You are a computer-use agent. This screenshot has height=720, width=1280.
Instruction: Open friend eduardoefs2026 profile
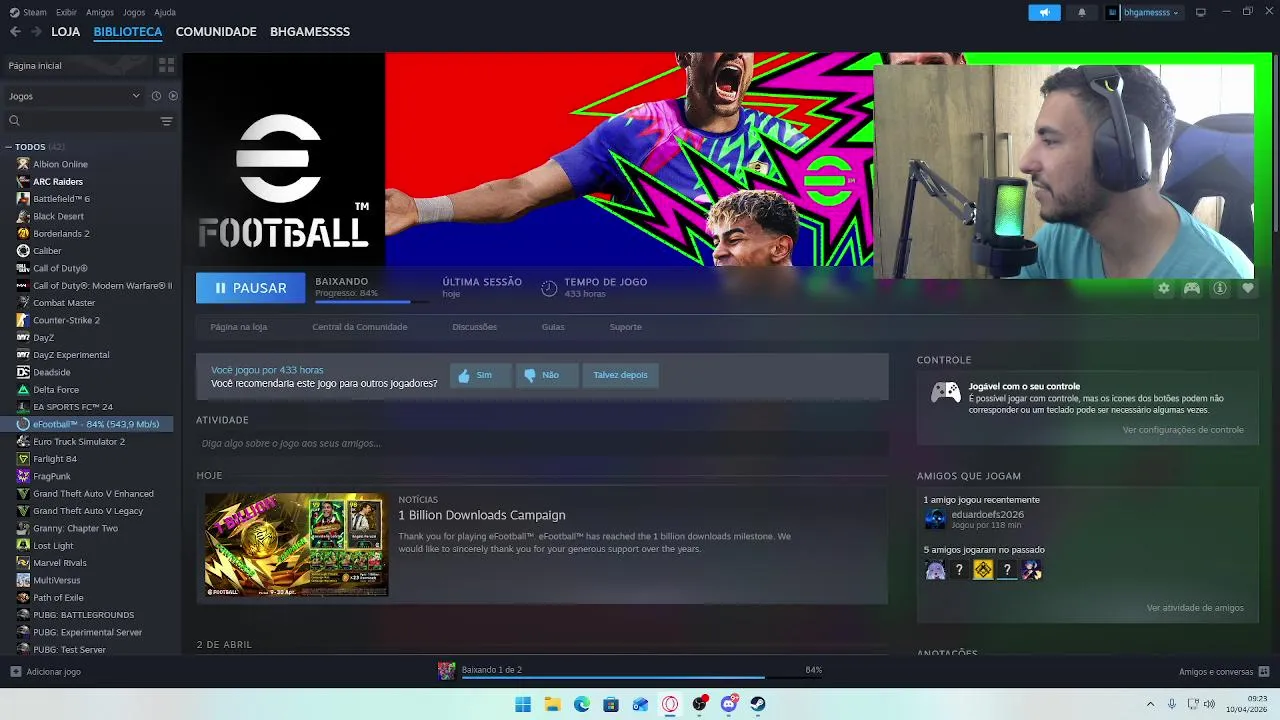(x=987, y=514)
